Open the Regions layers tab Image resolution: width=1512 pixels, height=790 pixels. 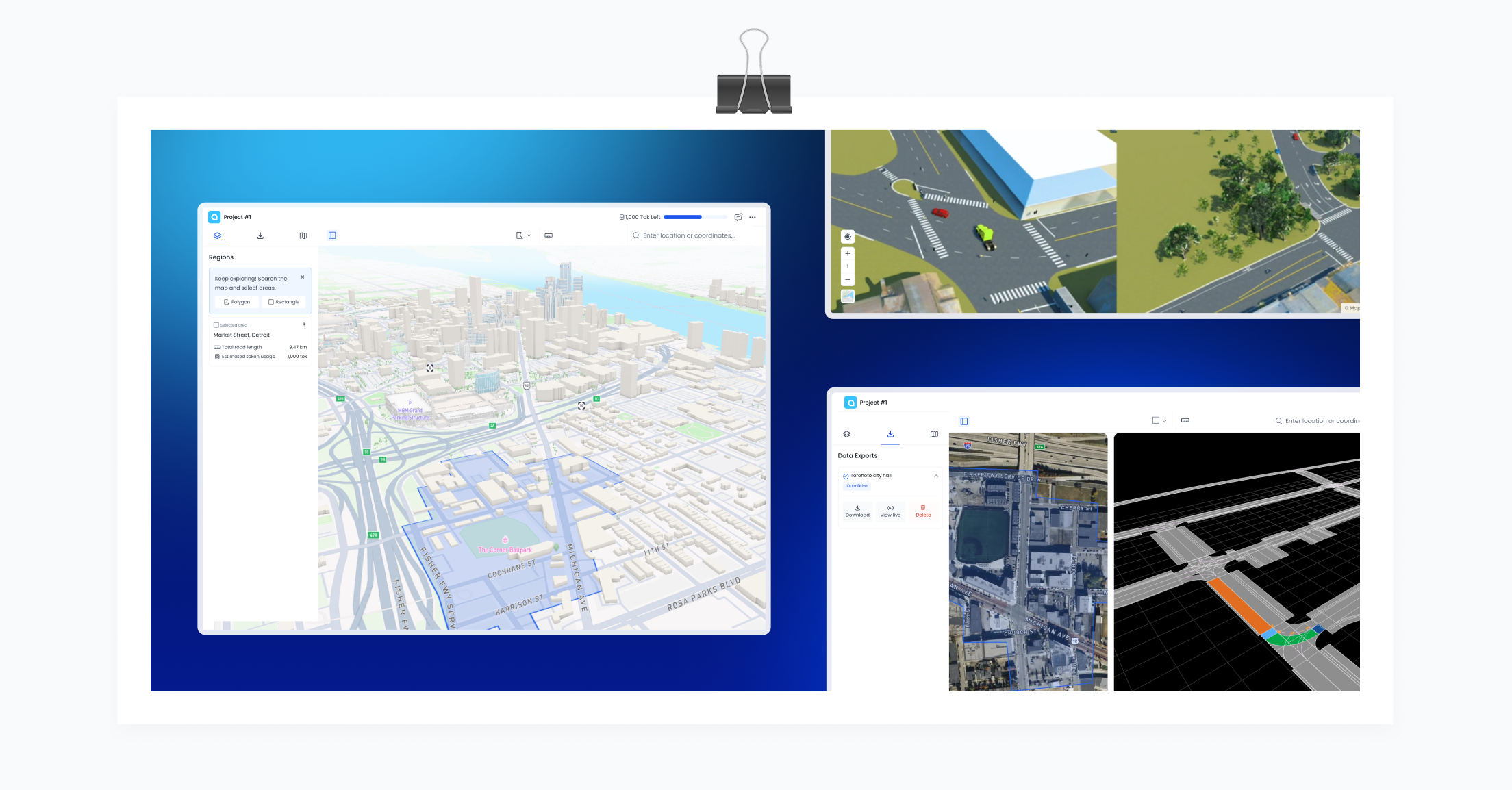(217, 235)
